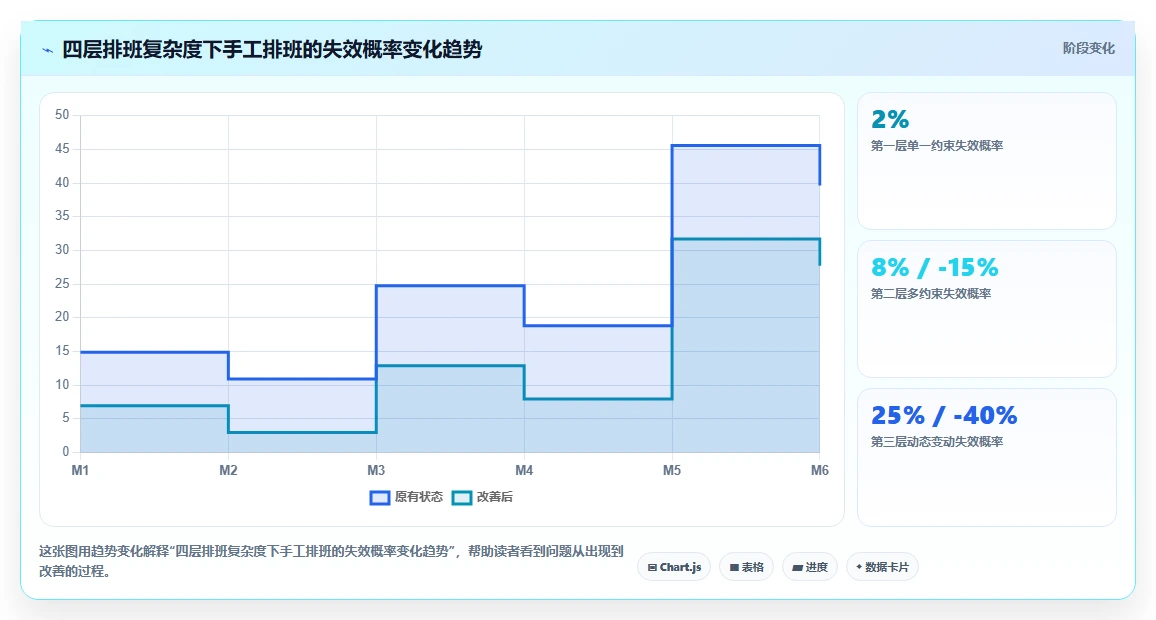Toggle the 改善后 legend series

pos(482,498)
